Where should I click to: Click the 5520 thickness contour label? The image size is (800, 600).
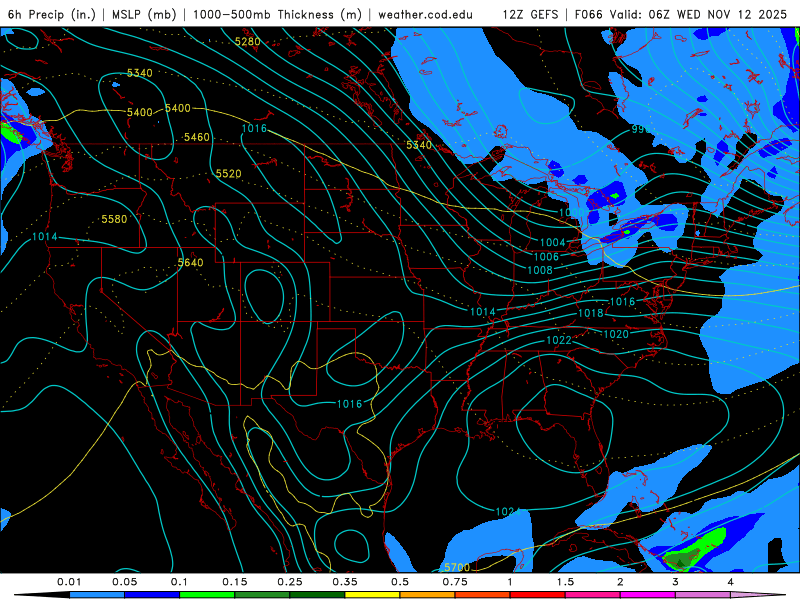[228, 174]
